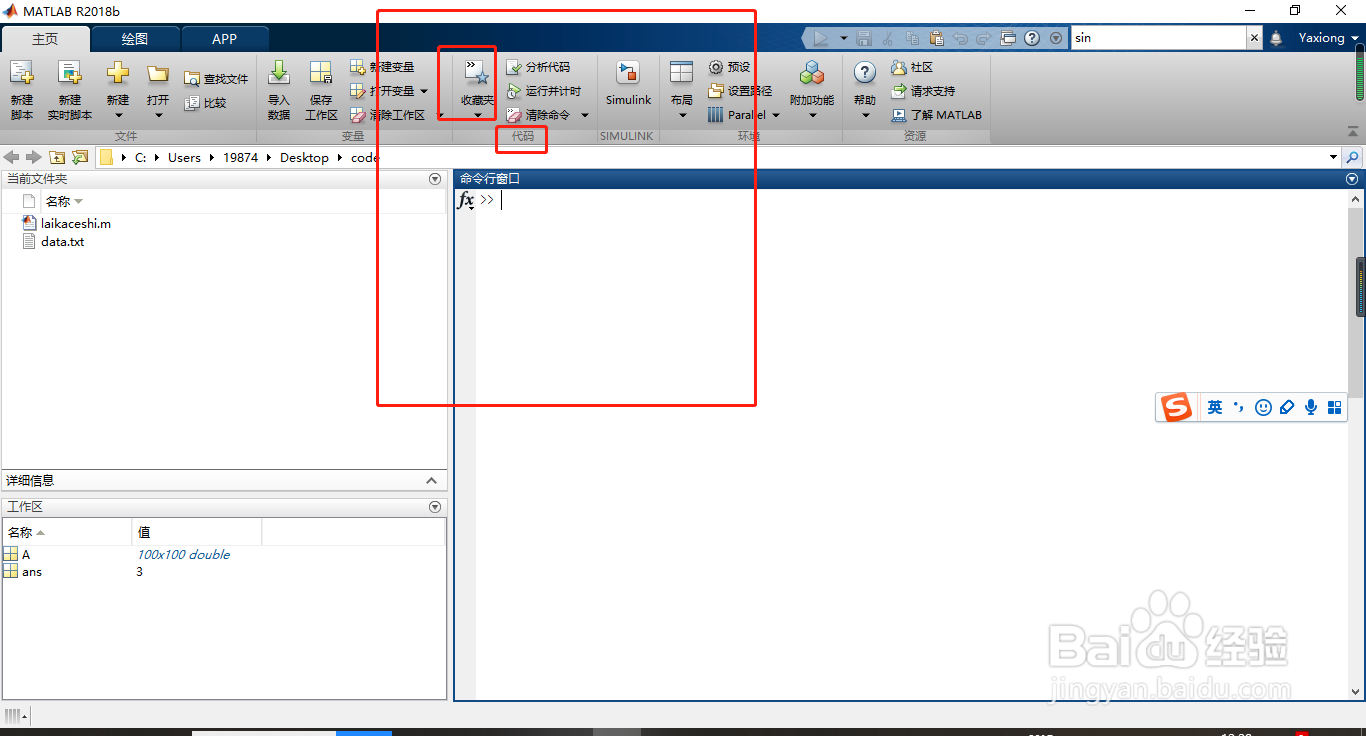Expand the 打开变量 dropdown
Screen dimensions: 1366x736
[x=425, y=91]
